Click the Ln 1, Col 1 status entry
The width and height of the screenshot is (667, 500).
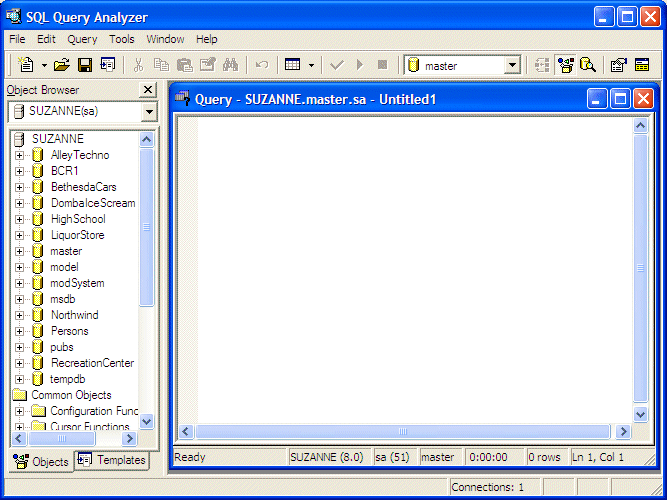(x=597, y=457)
